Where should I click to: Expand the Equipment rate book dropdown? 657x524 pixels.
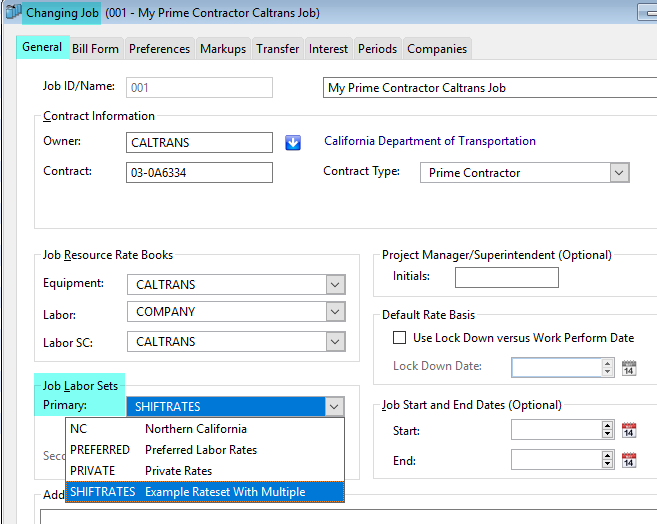point(335,285)
